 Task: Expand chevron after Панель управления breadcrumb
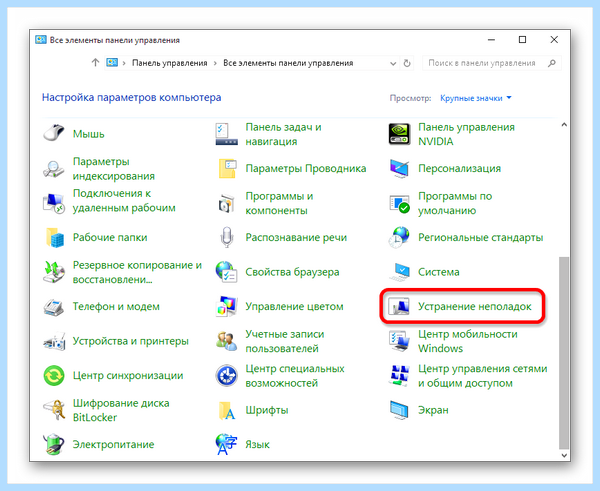215,63
